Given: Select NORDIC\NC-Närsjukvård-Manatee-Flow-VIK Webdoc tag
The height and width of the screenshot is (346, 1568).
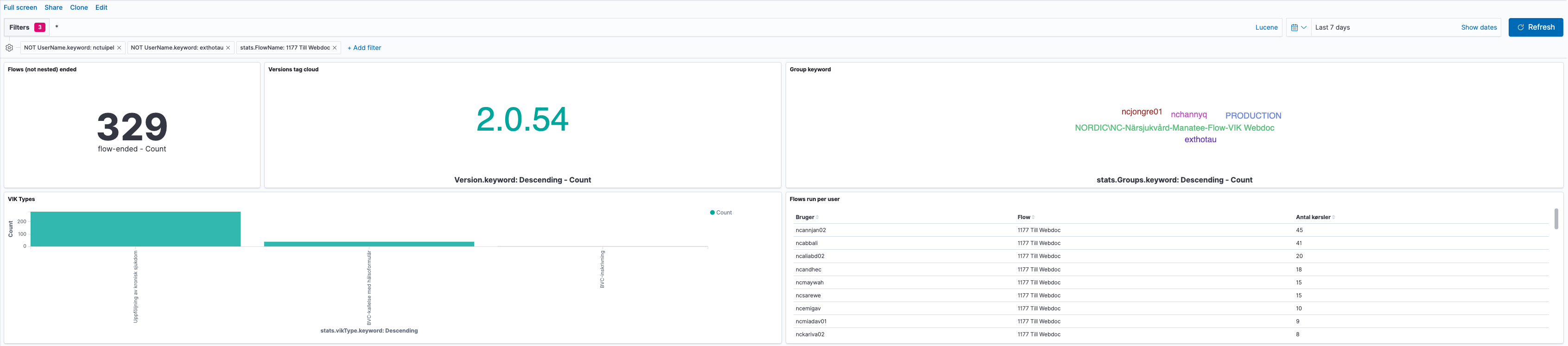Looking at the screenshot, I should coord(1174,128).
